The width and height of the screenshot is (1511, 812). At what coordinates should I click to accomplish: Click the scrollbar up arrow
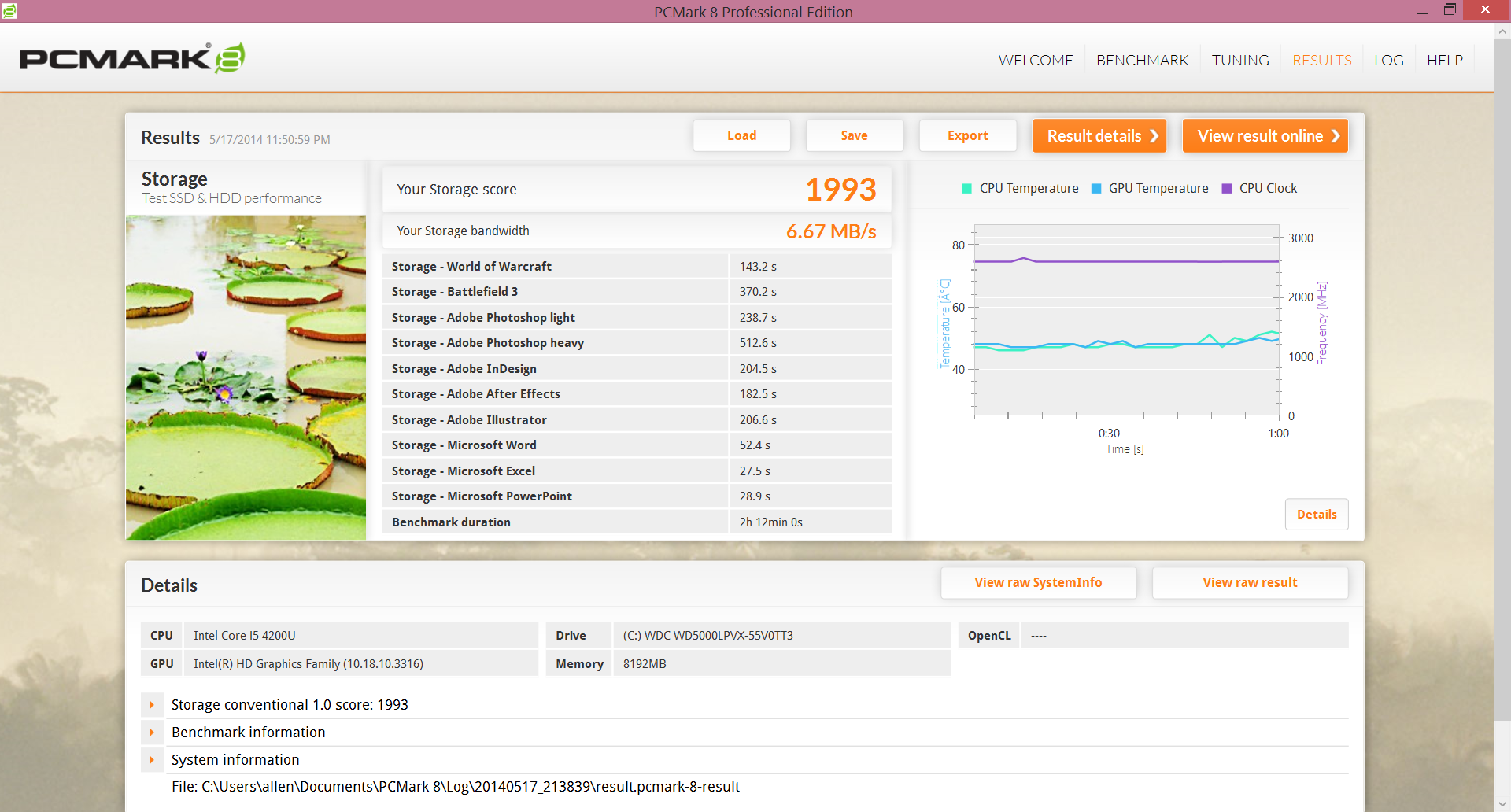(x=1502, y=32)
